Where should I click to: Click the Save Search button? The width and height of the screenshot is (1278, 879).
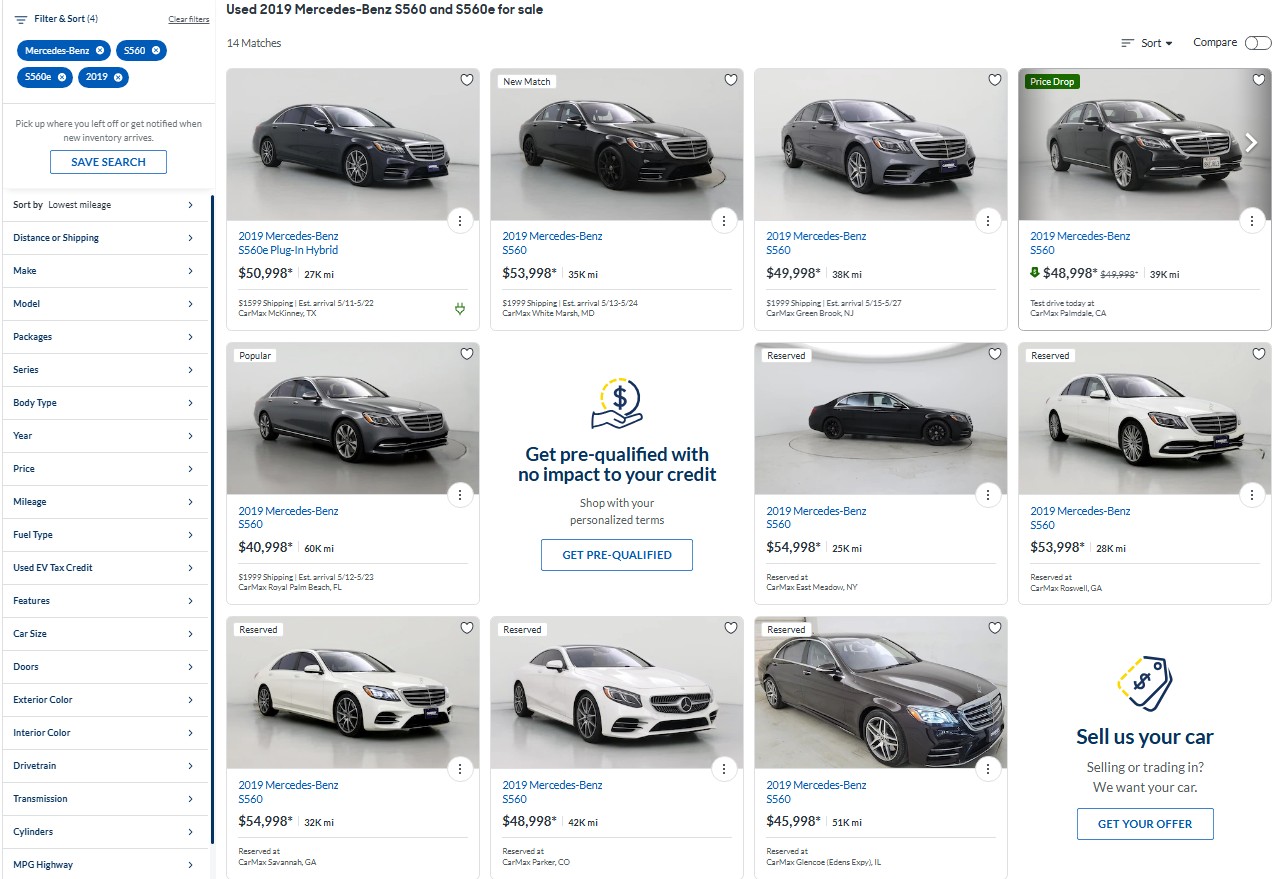click(x=108, y=162)
